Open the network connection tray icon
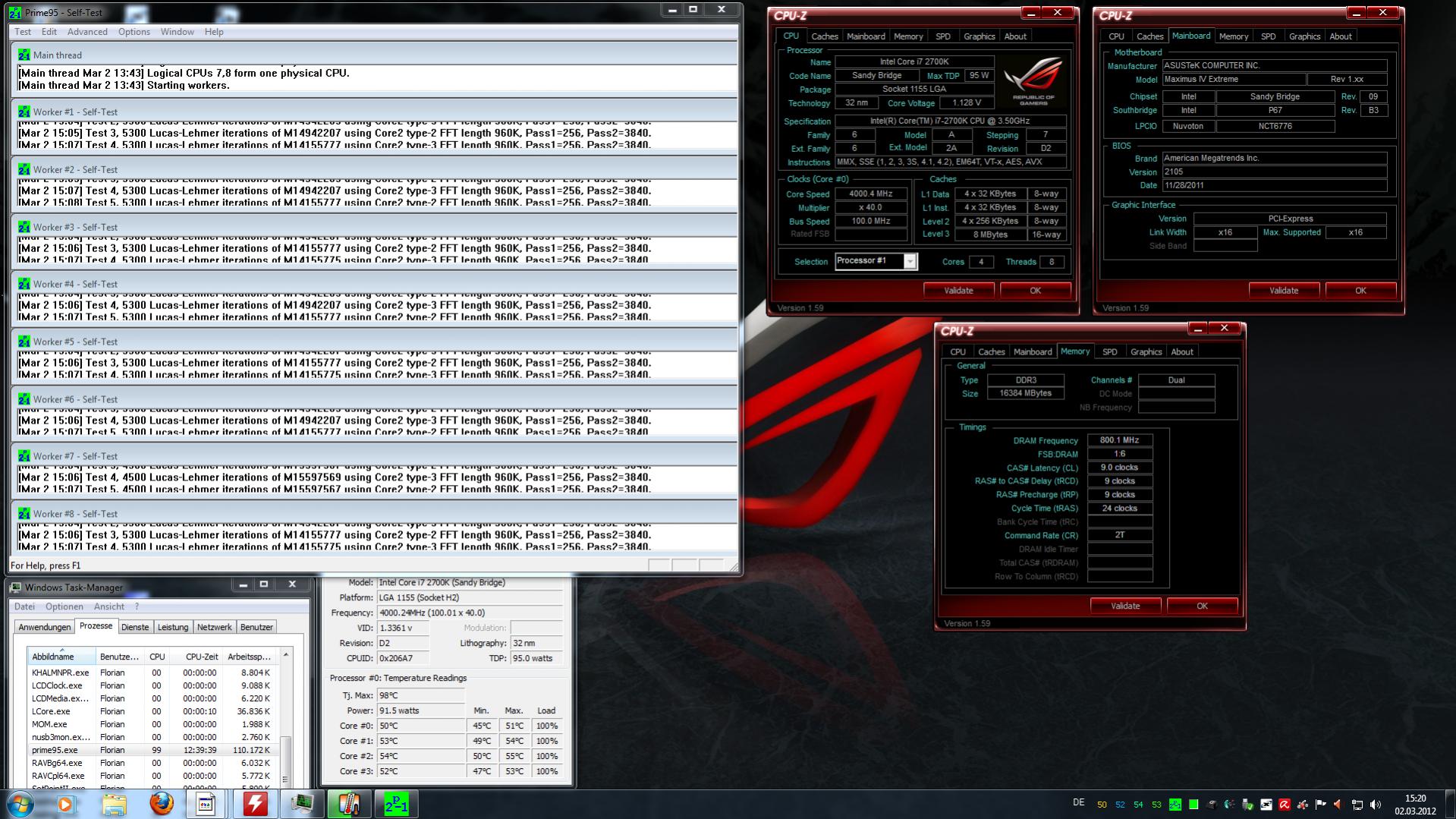The height and width of the screenshot is (819, 1456). (x=1357, y=805)
